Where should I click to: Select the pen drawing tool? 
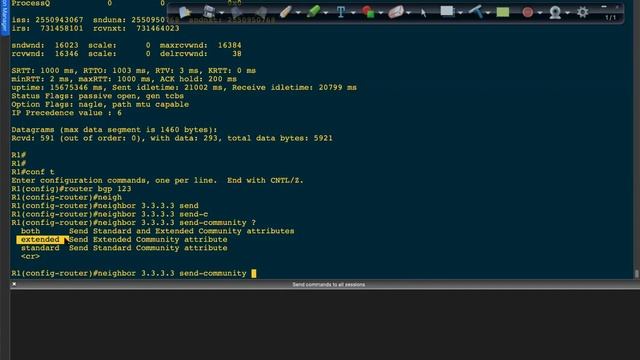point(285,12)
